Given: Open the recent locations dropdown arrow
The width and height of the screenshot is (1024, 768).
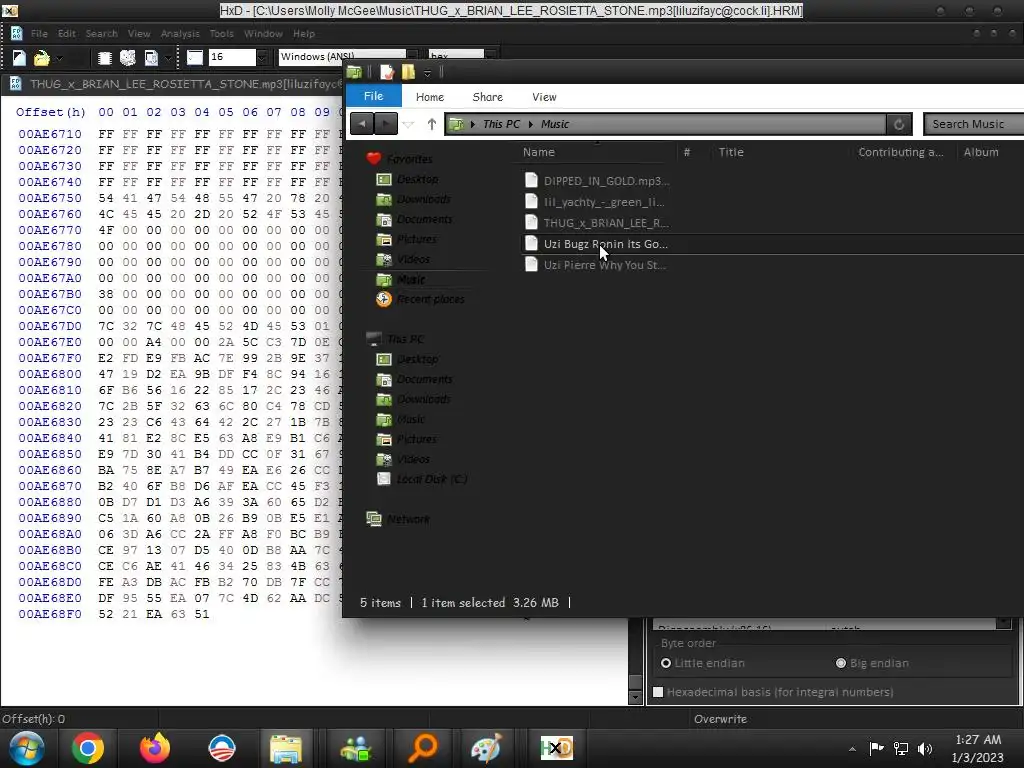Looking at the screenshot, I should (408, 124).
